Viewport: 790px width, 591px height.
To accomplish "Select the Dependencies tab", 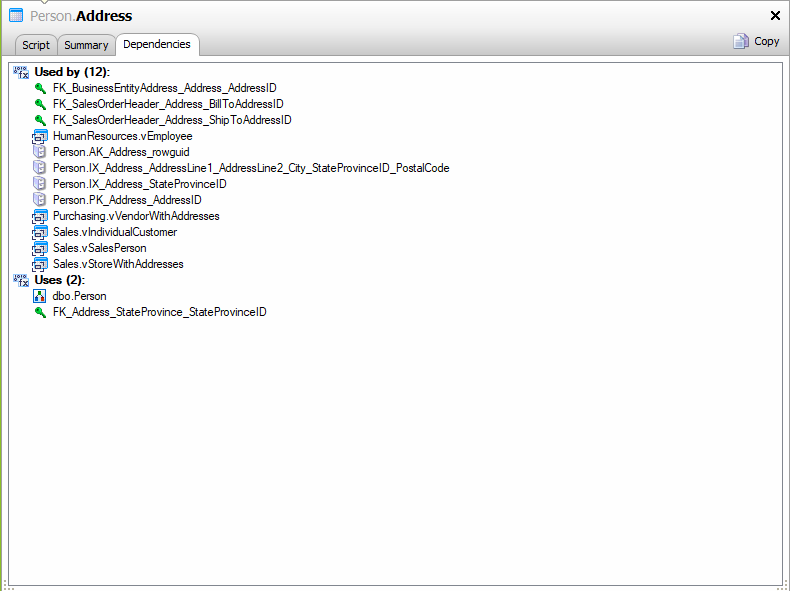I will (x=157, y=44).
